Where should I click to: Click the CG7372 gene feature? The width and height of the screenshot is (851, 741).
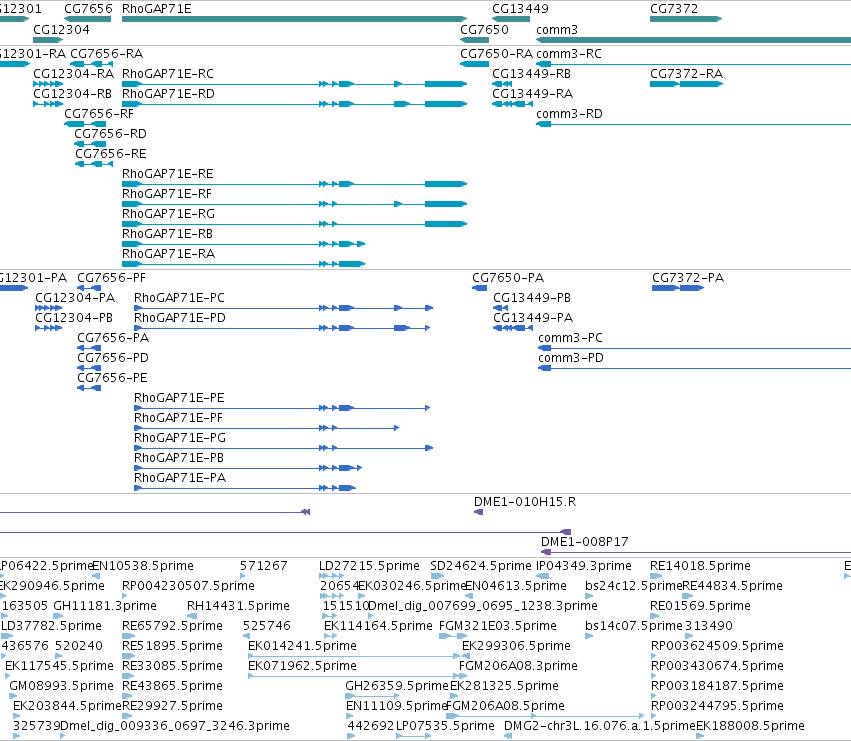pyautogui.click(x=686, y=19)
